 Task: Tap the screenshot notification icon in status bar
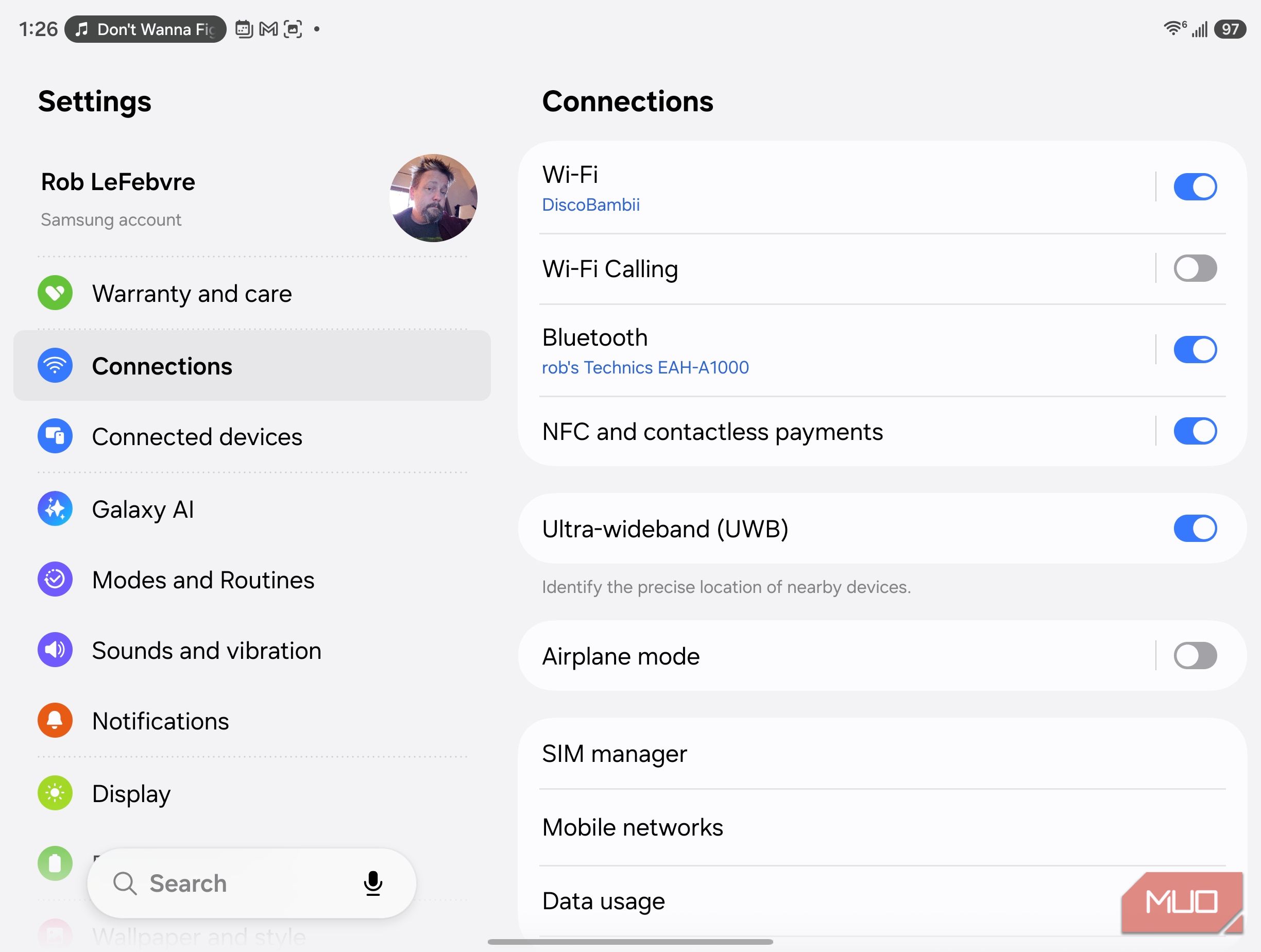pyautogui.click(x=293, y=28)
